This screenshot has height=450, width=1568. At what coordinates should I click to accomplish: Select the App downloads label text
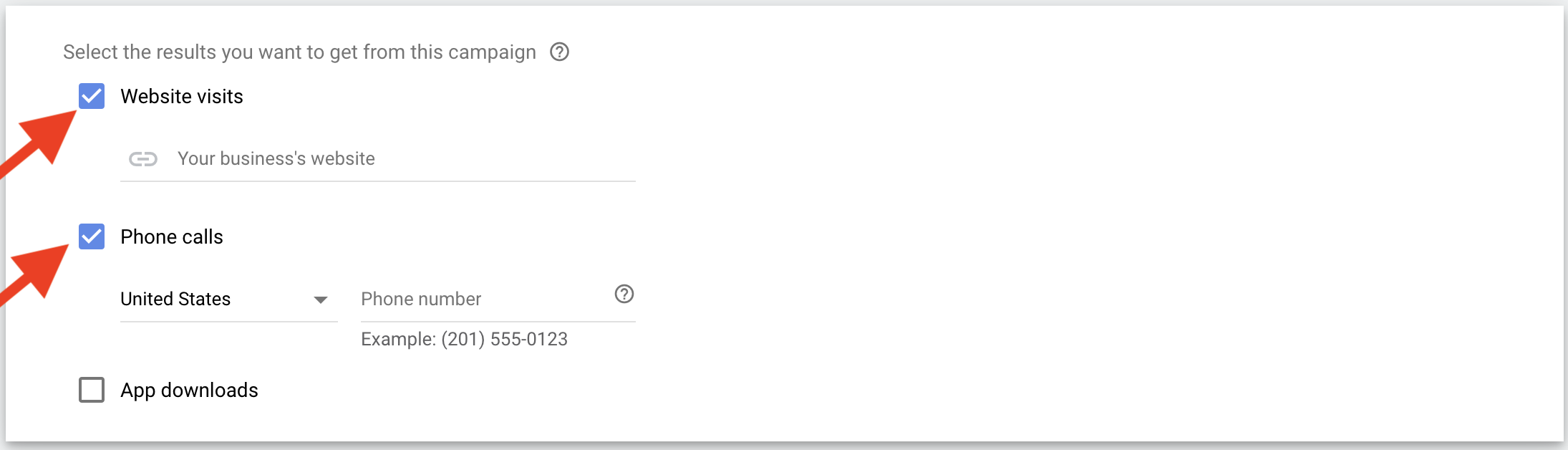[x=189, y=391]
